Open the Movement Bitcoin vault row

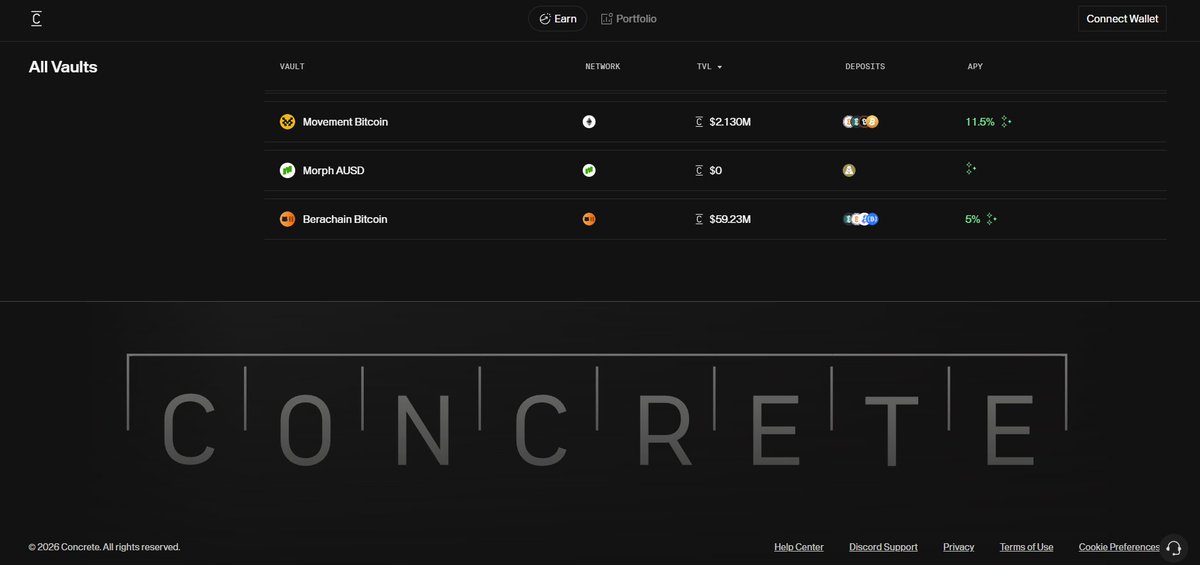715,122
